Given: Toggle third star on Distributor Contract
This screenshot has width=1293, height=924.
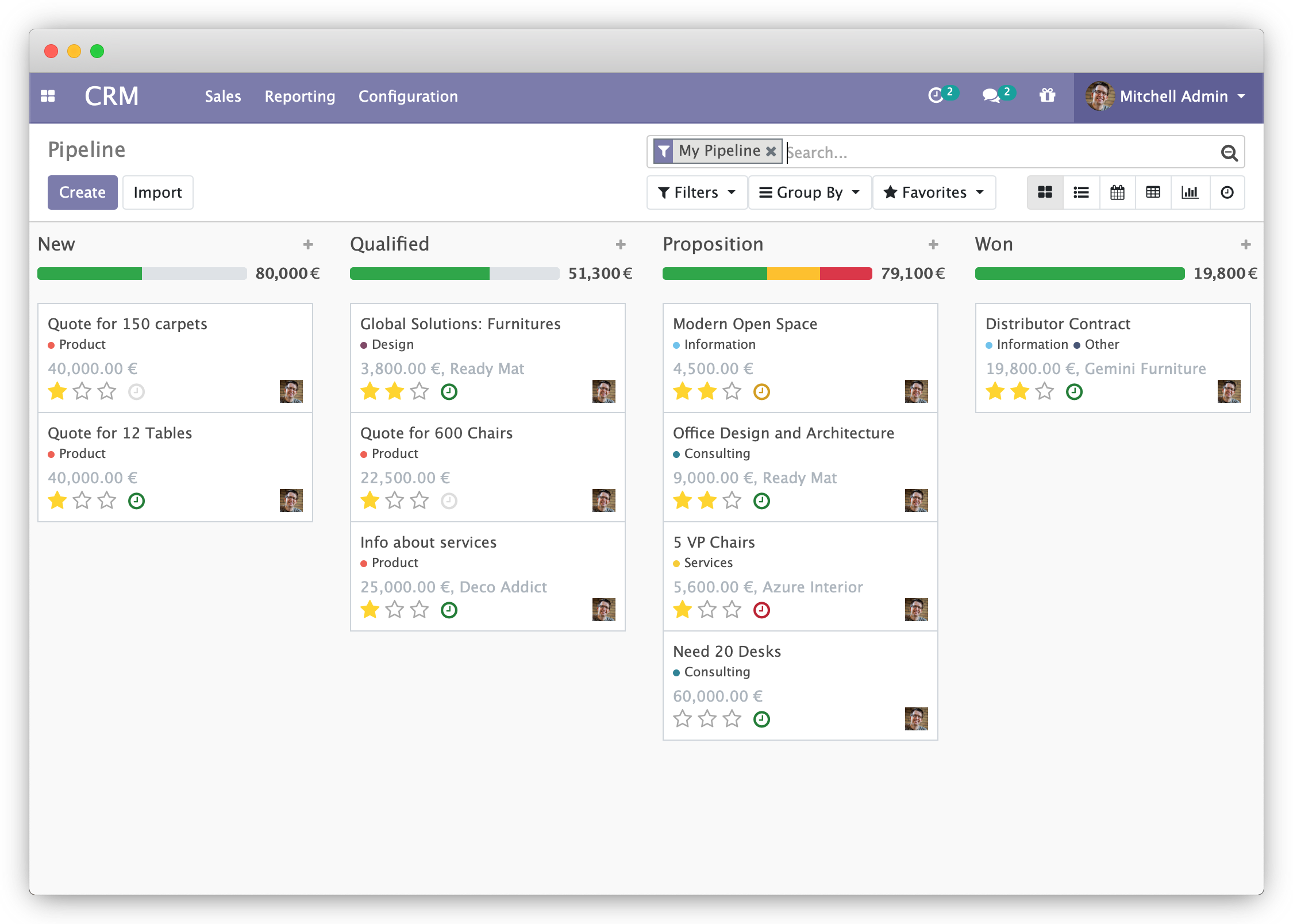Looking at the screenshot, I should (1045, 391).
